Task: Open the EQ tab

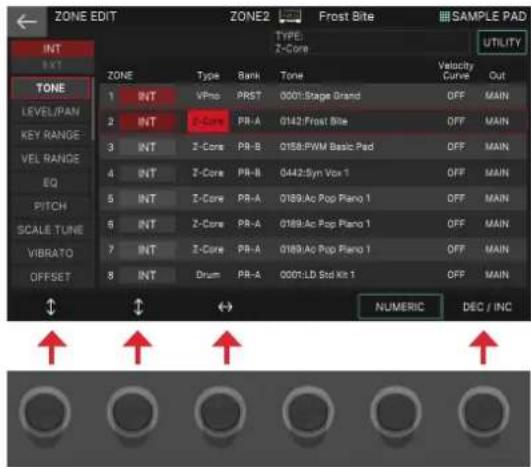Action: [51, 183]
